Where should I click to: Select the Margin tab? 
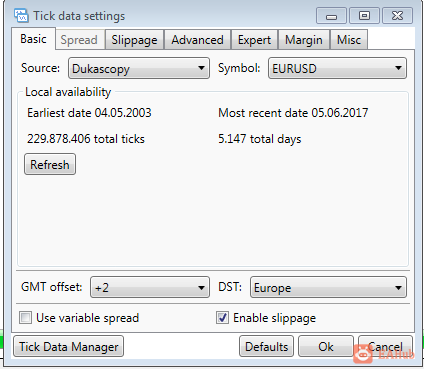tap(304, 40)
